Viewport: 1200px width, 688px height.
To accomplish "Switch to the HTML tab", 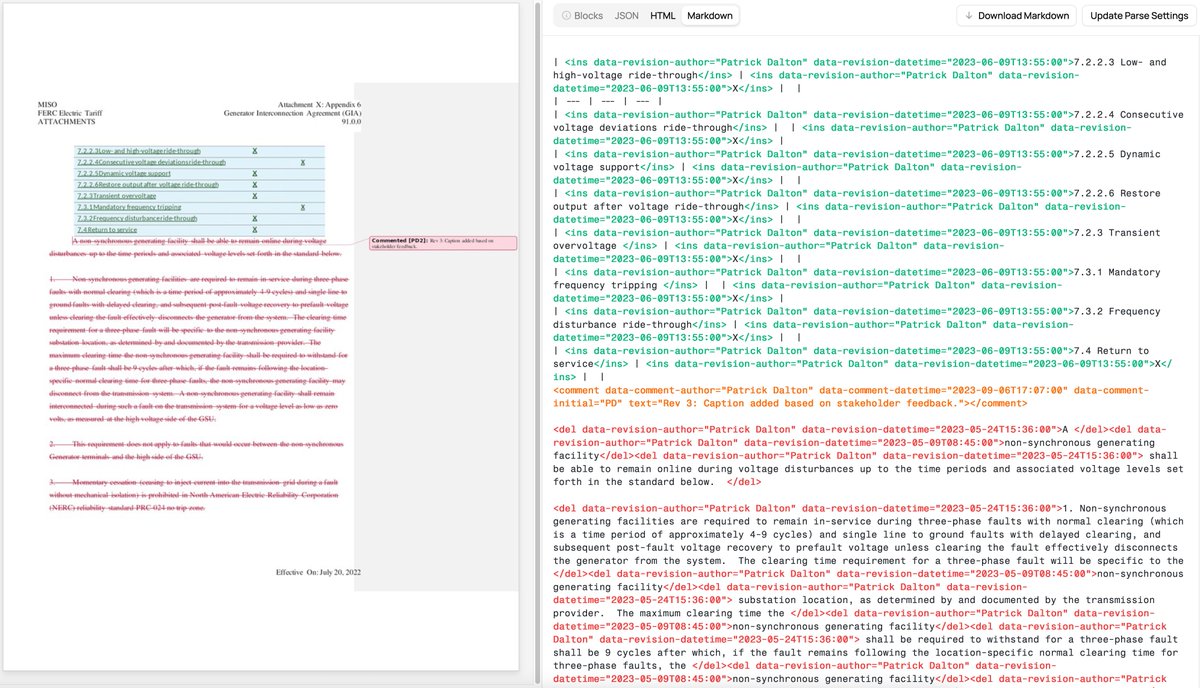I will 662,15.
